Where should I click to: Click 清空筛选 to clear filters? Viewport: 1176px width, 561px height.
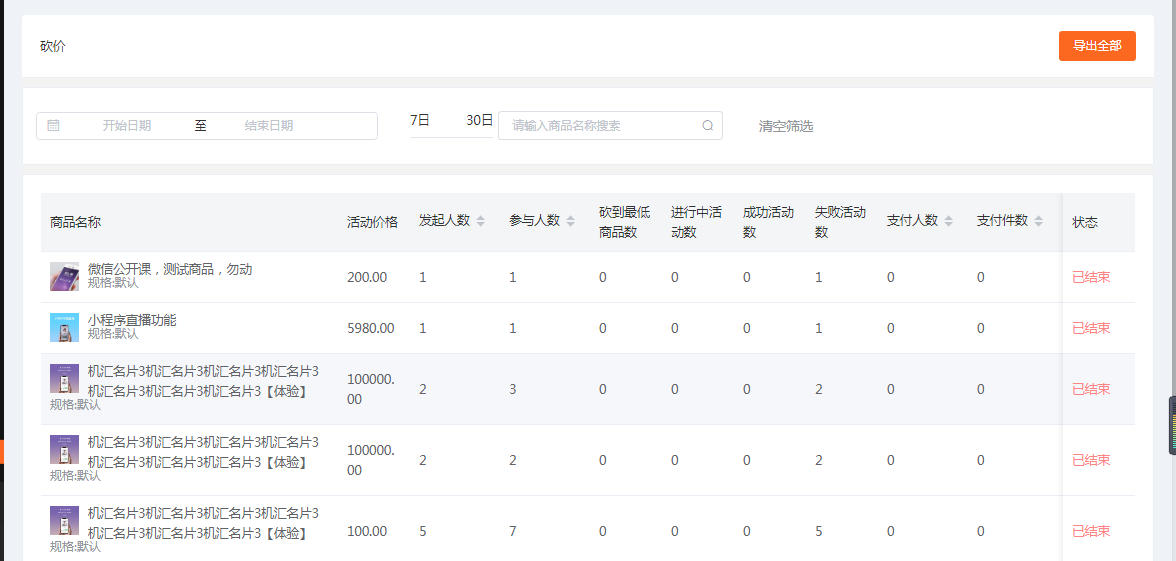[x=785, y=126]
